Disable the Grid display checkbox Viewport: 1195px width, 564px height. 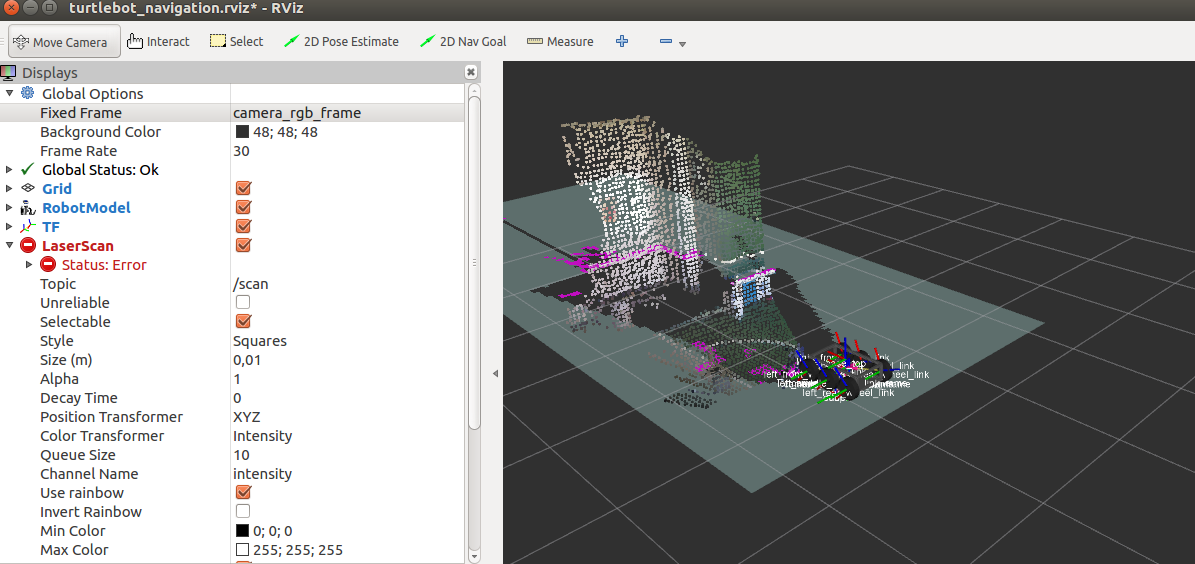(x=243, y=189)
